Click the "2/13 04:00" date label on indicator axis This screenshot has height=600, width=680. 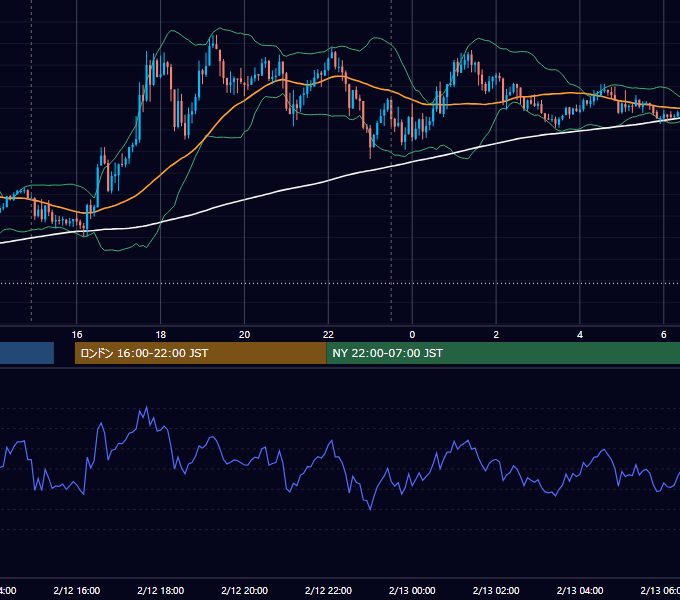coord(580,590)
